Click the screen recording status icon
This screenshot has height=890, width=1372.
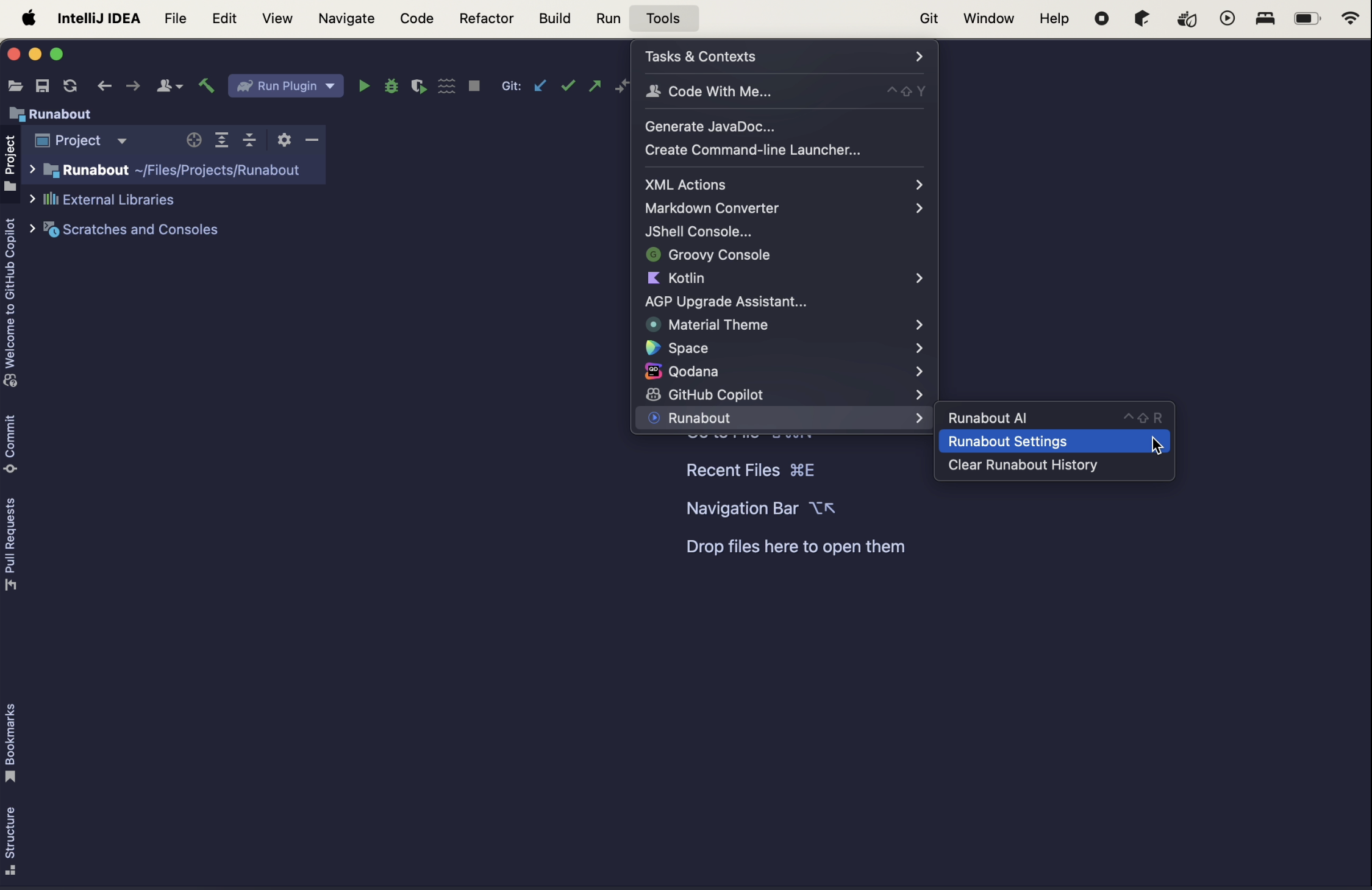pos(1101,18)
